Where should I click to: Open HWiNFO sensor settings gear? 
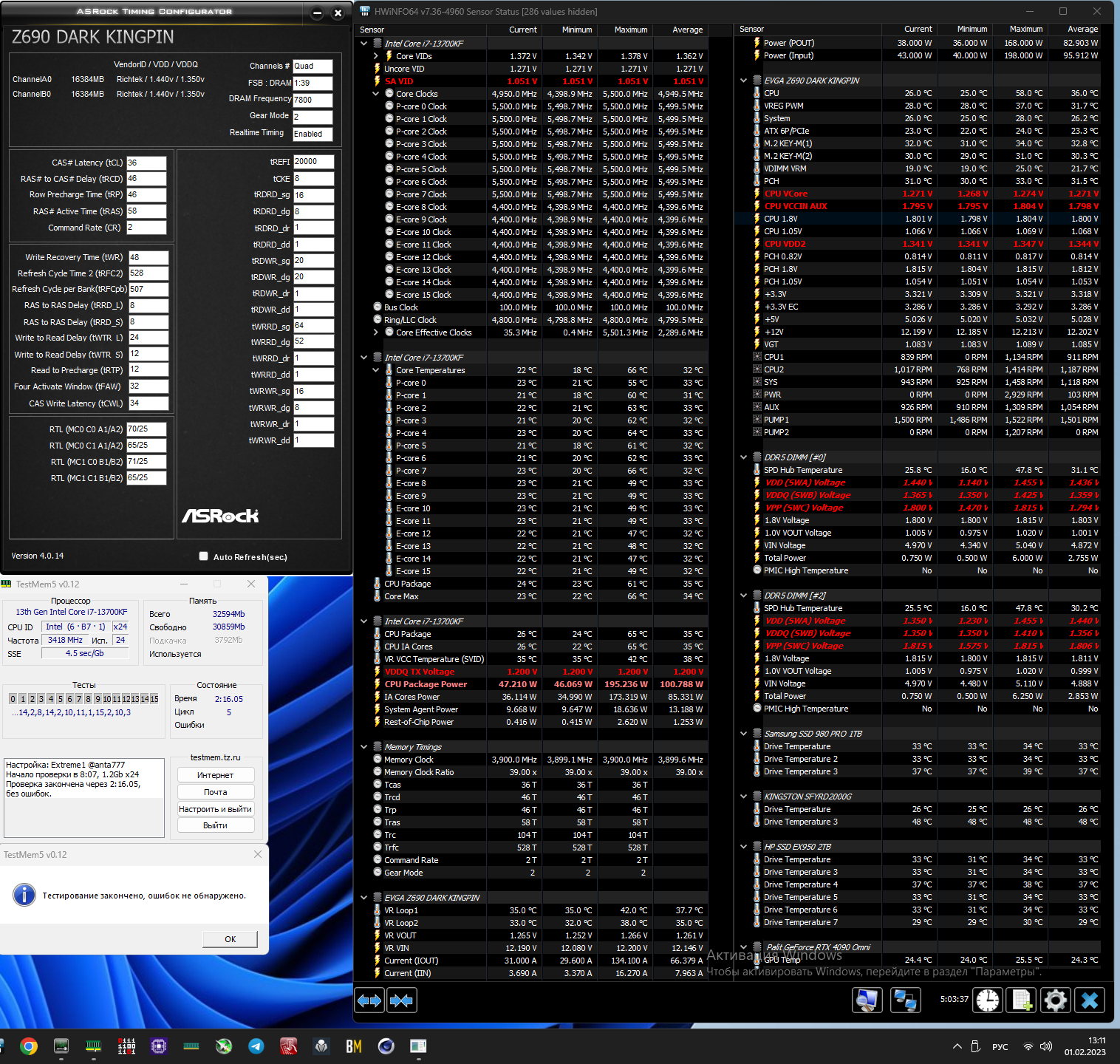coord(1056,1000)
